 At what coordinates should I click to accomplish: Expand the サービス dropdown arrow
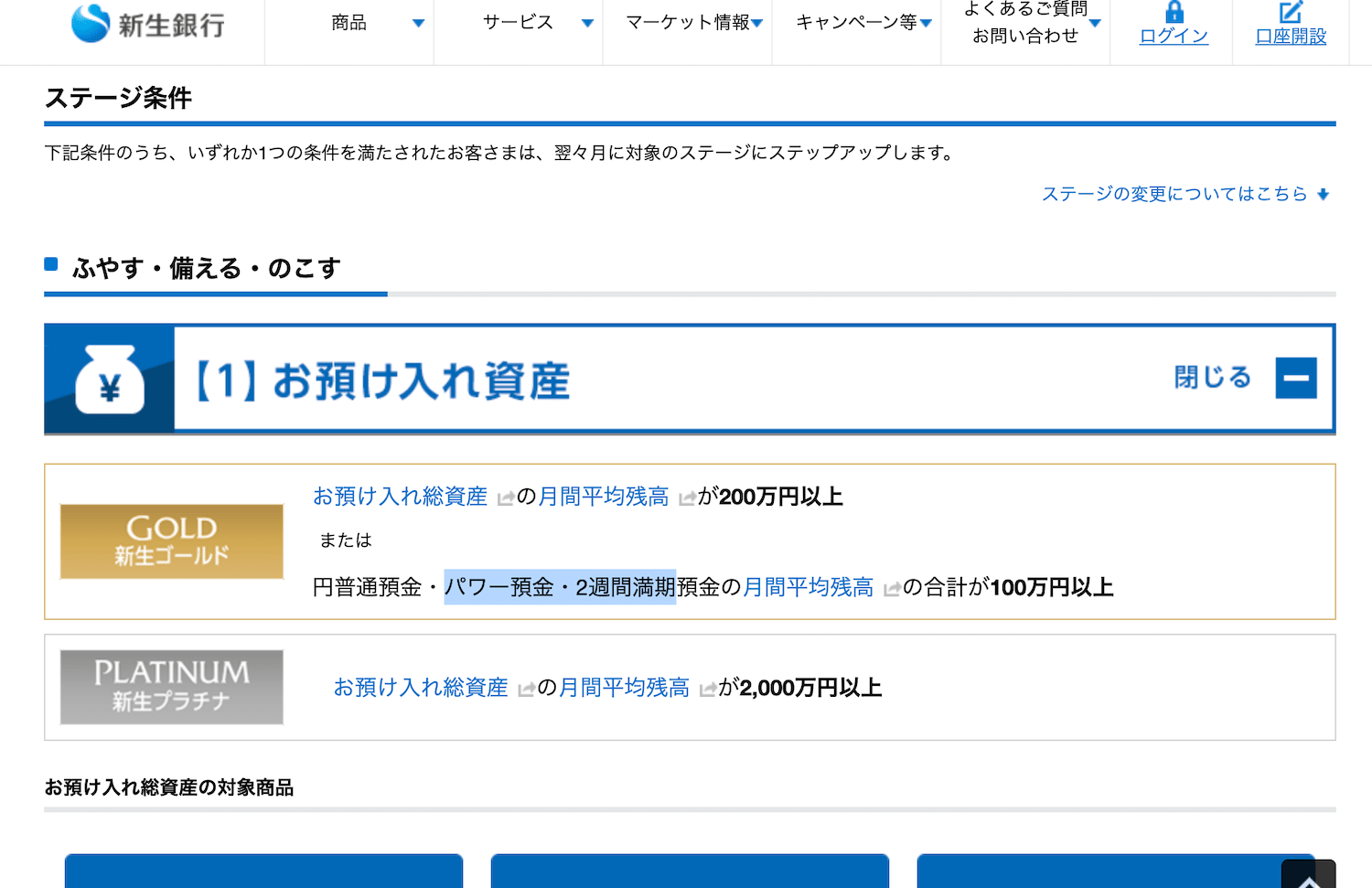[x=587, y=24]
